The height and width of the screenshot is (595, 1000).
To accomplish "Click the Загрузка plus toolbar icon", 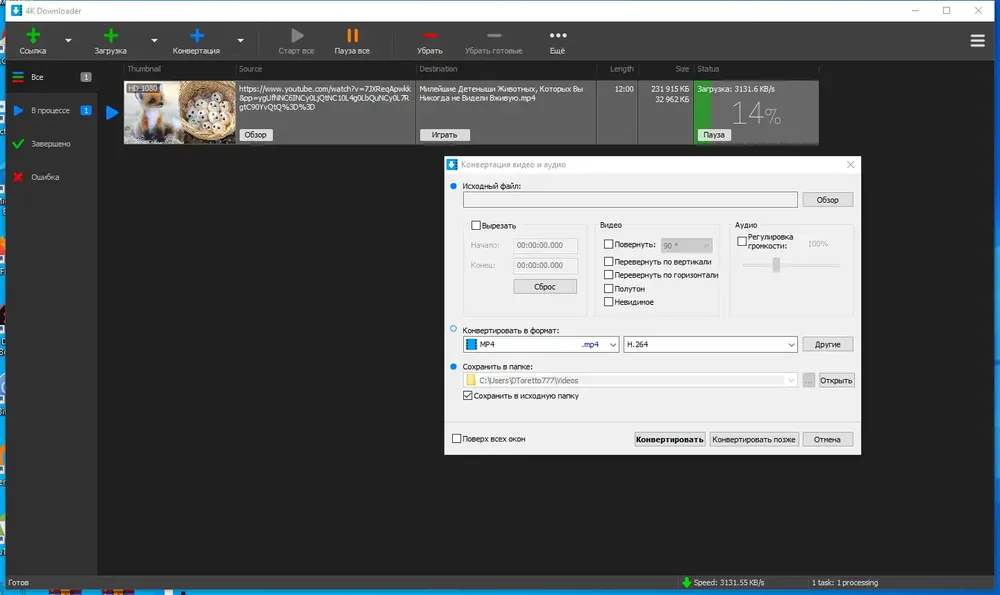I will pyautogui.click(x=111, y=36).
